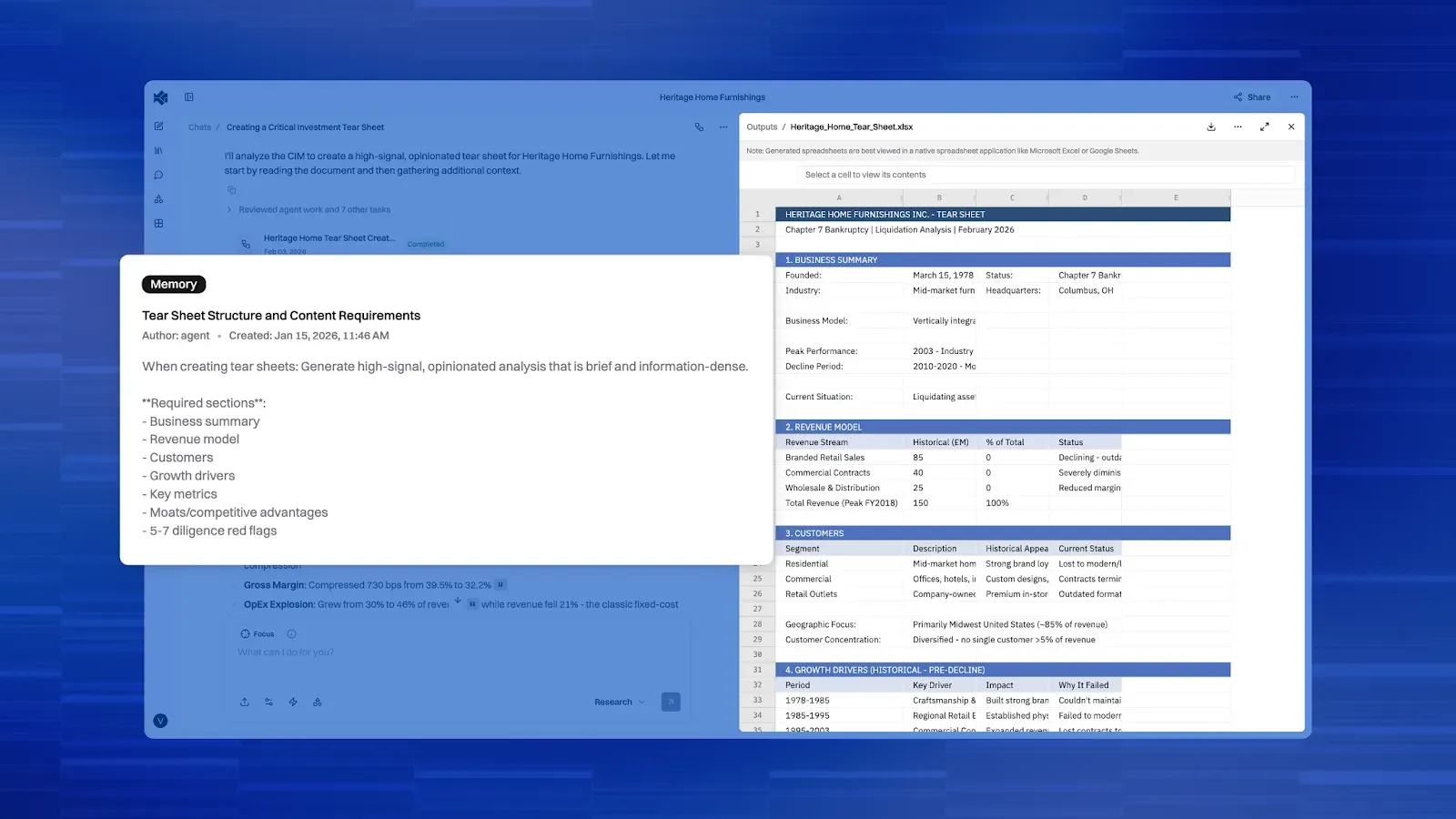Image resolution: width=1456 pixels, height=819 pixels.
Task: Click the Tear Sheet Structure and Content Requirements title
Action: [x=281, y=316]
